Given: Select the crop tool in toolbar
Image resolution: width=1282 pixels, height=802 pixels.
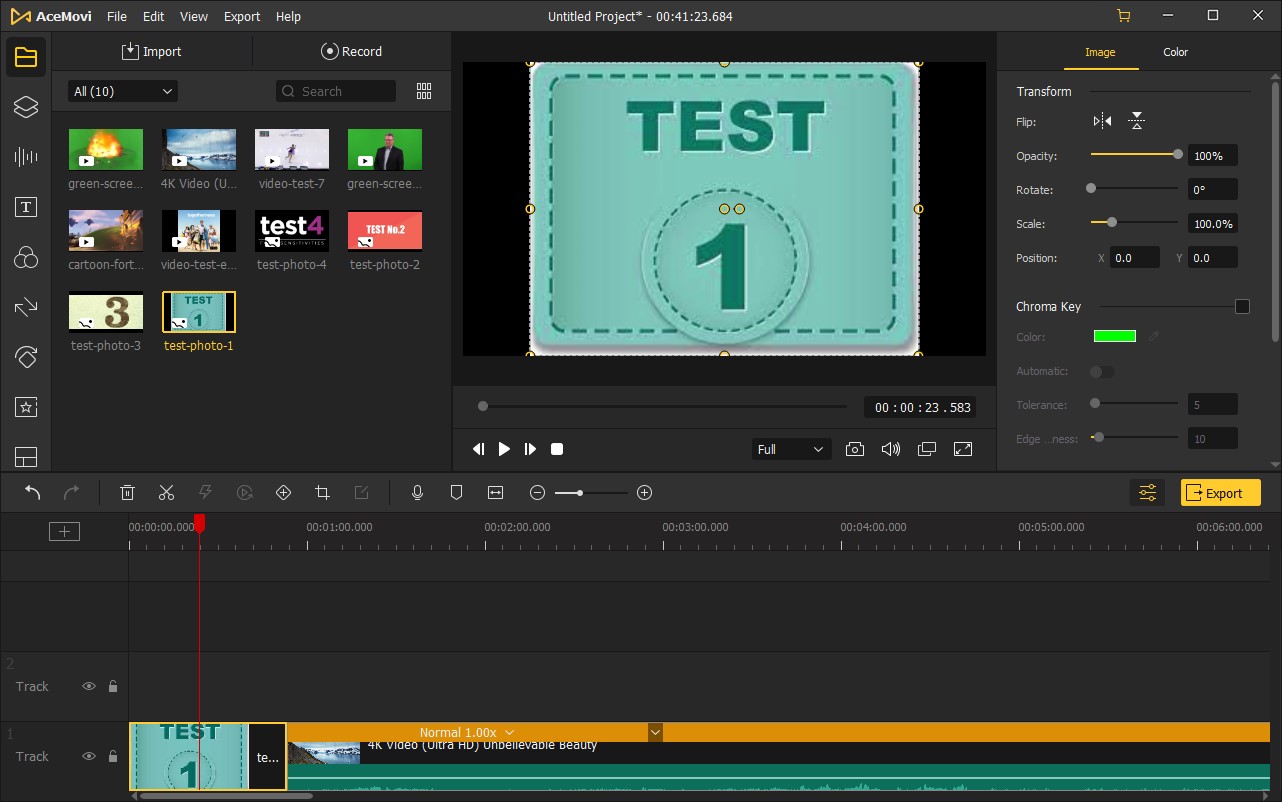Looking at the screenshot, I should [322, 492].
